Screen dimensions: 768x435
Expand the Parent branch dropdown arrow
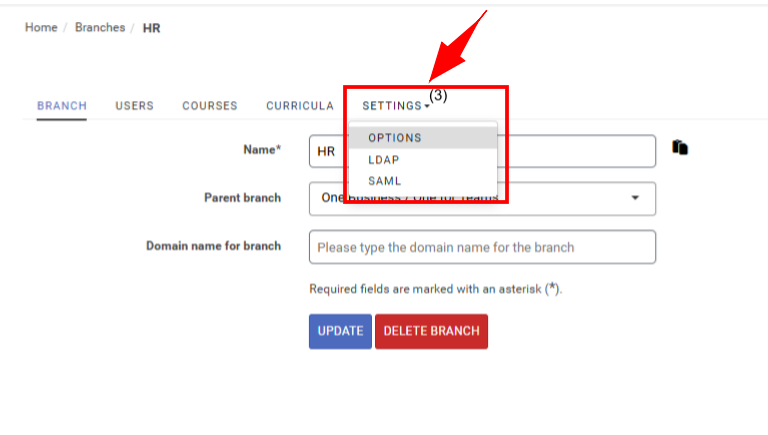click(635, 198)
